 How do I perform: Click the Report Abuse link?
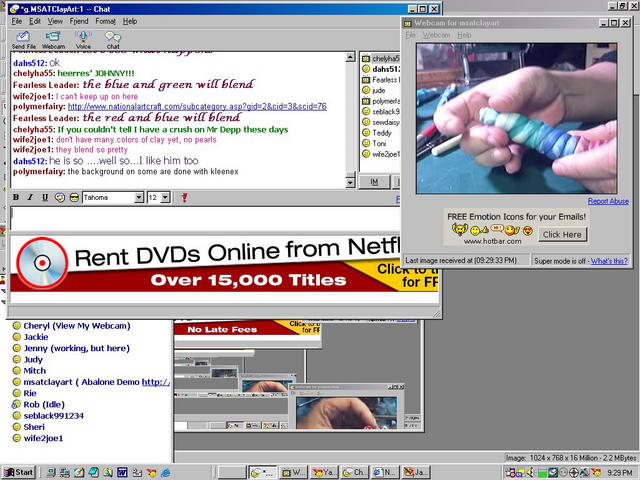coord(608,201)
